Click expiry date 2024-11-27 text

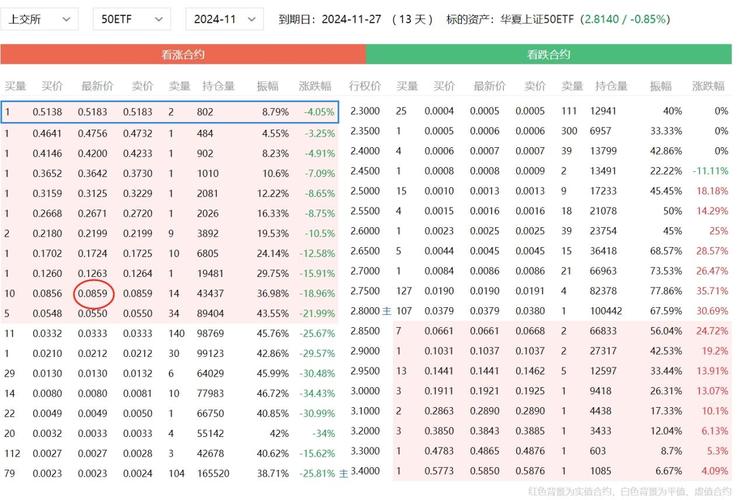[351, 19]
